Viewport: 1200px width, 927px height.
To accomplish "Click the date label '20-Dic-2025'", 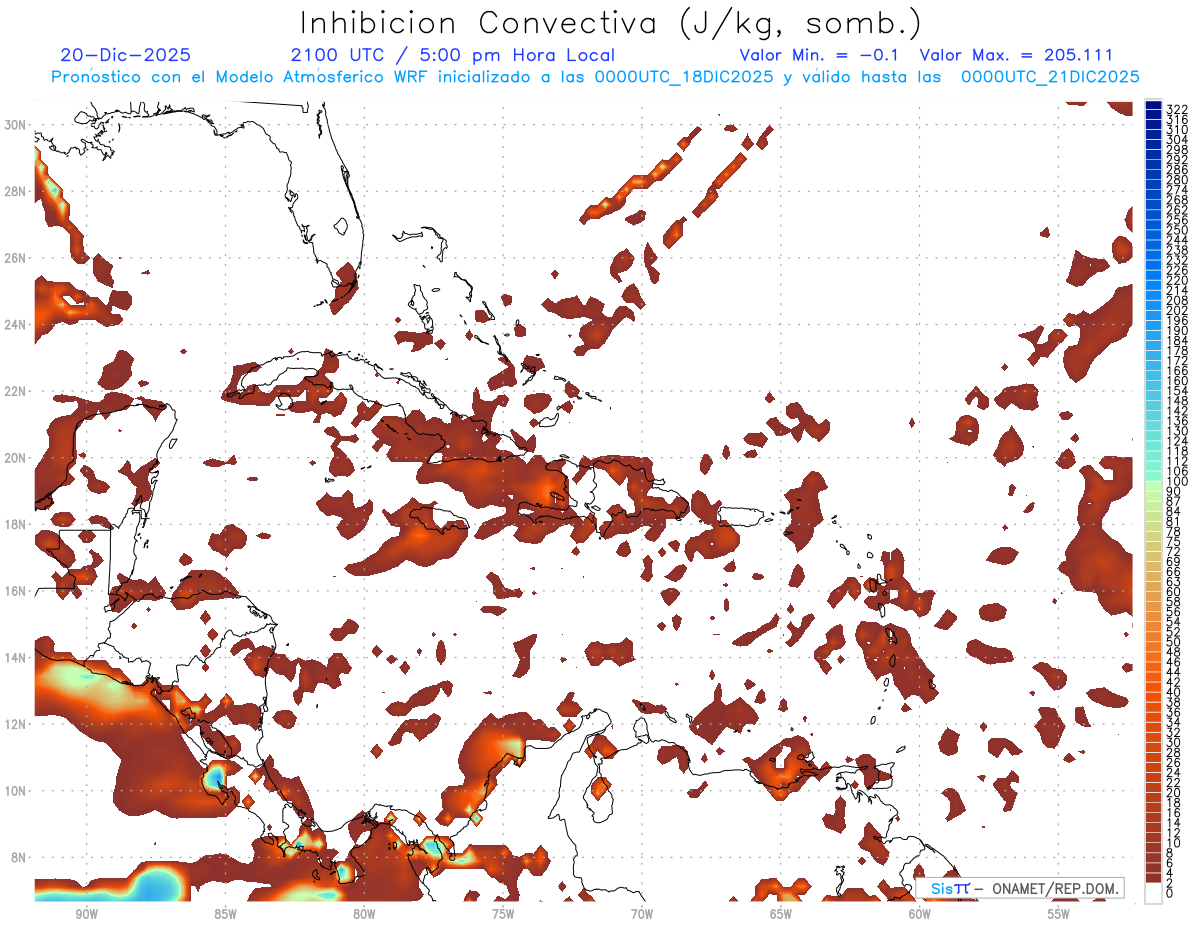I will click(x=125, y=55).
